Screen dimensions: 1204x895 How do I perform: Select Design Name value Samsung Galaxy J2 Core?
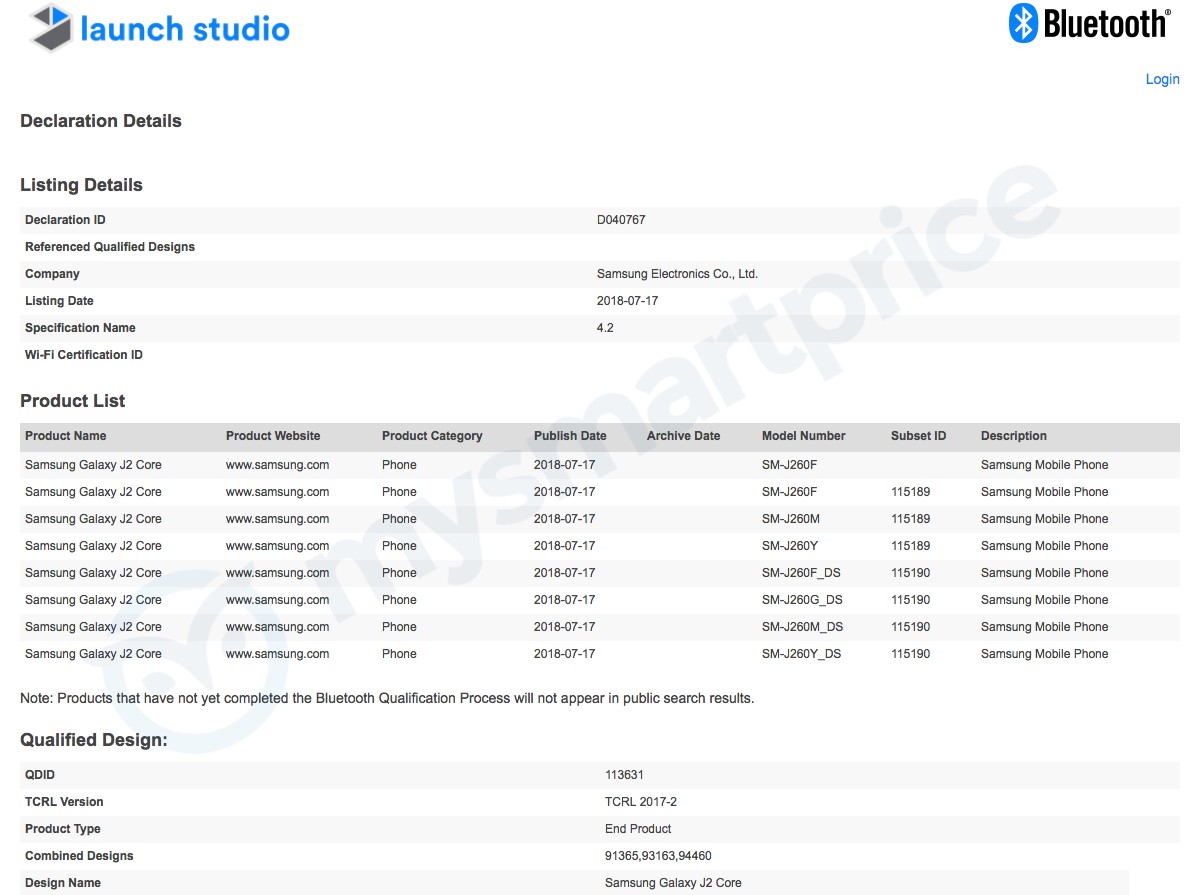click(673, 883)
